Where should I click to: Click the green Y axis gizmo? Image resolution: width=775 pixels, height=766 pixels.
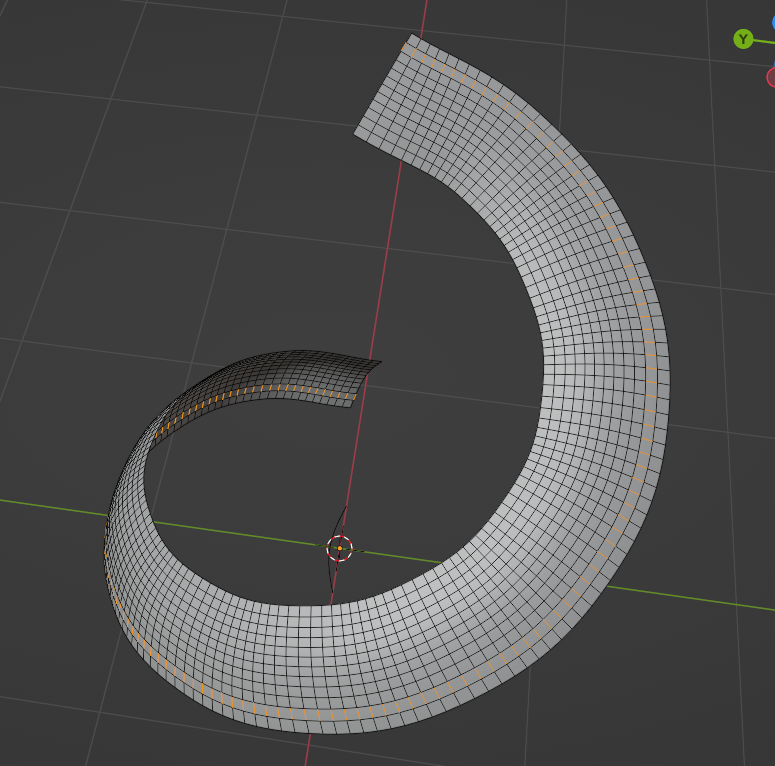pos(743,39)
